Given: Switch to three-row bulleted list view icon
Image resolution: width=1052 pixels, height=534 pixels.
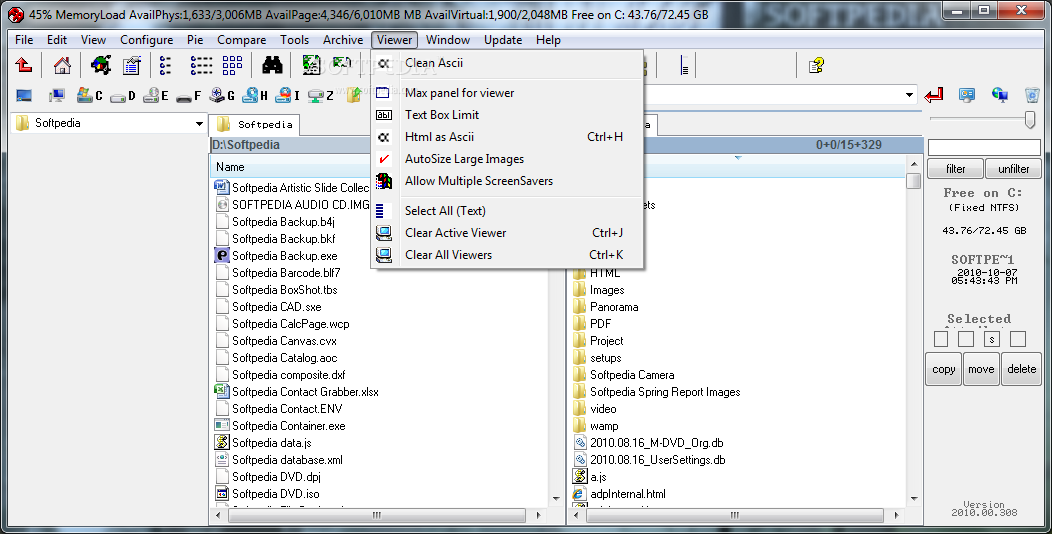Looking at the screenshot, I should pos(165,65).
